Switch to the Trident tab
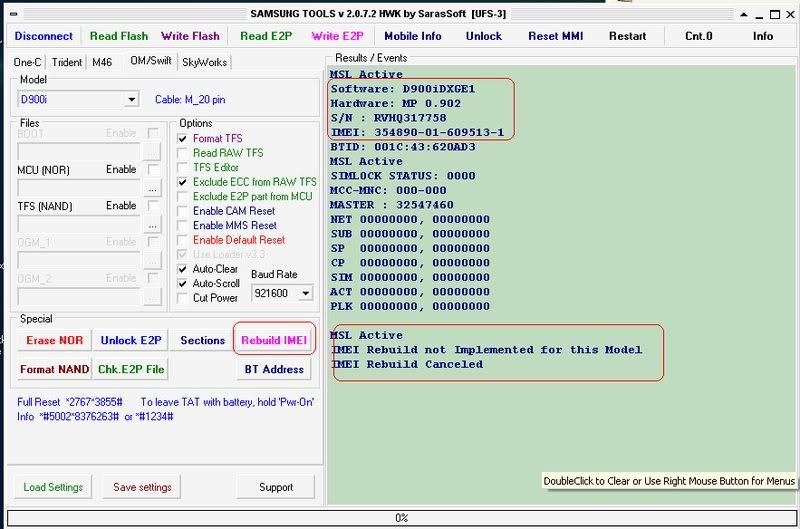Image resolution: width=800 pixels, height=529 pixels. tap(66, 62)
